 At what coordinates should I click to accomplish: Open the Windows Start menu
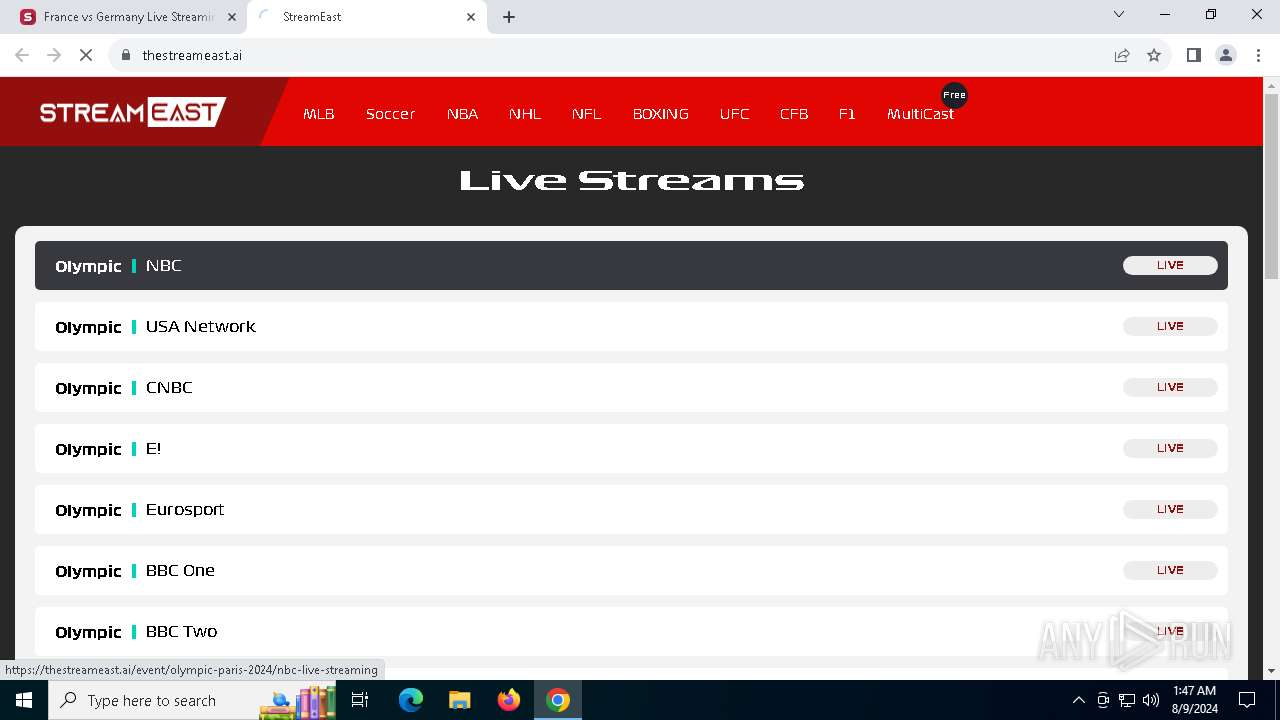click(x=24, y=700)
